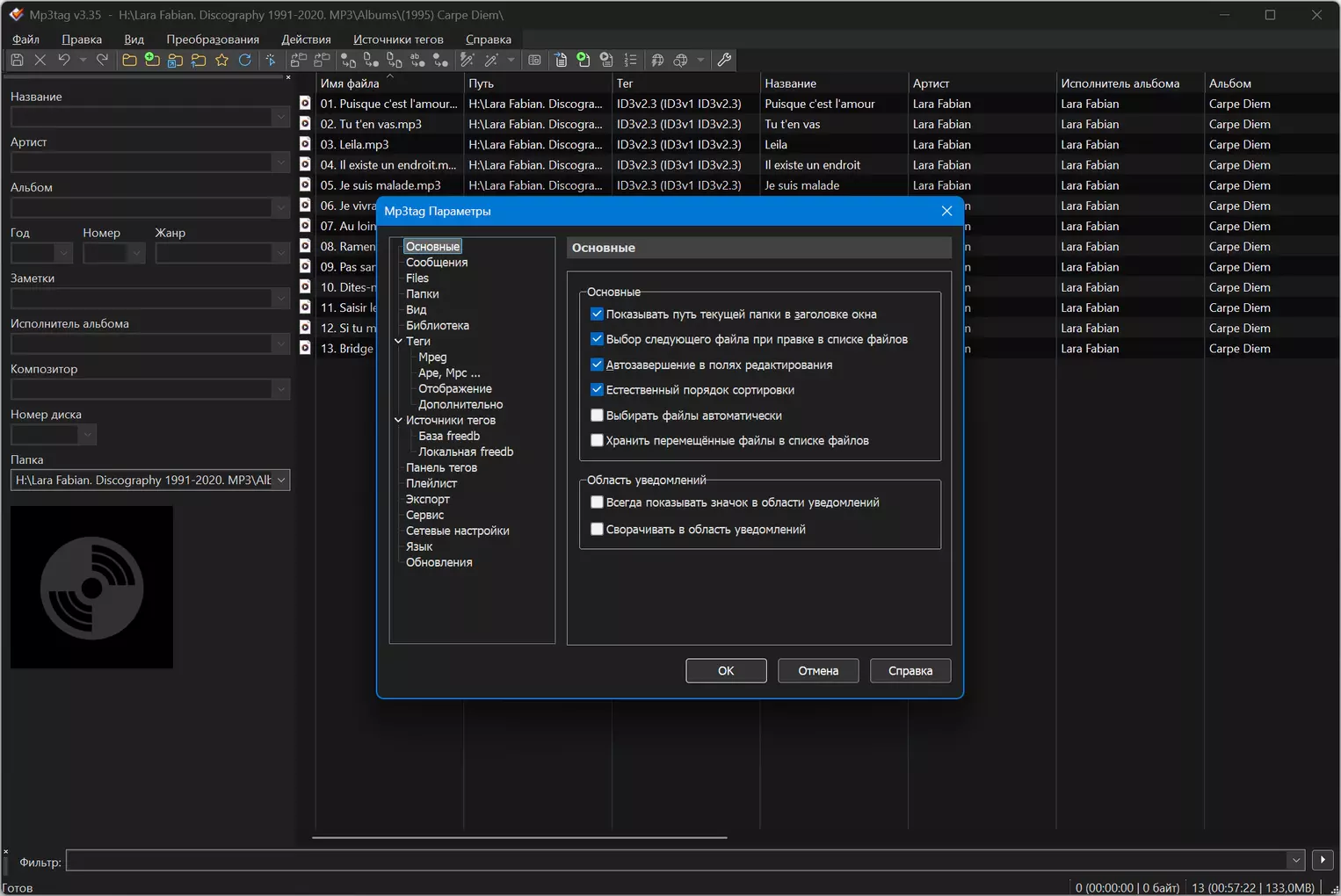
Task: Open the 'Действия' menu
Action: 306,39
